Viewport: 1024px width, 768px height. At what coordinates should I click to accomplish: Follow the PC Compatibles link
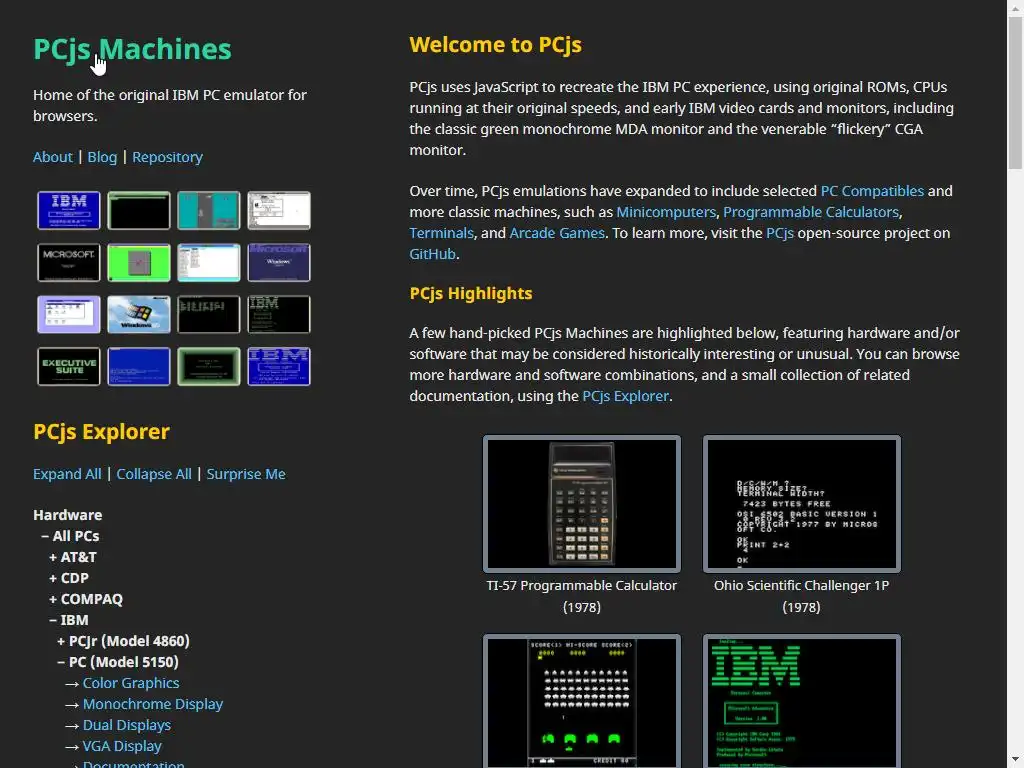pos(872,191)
